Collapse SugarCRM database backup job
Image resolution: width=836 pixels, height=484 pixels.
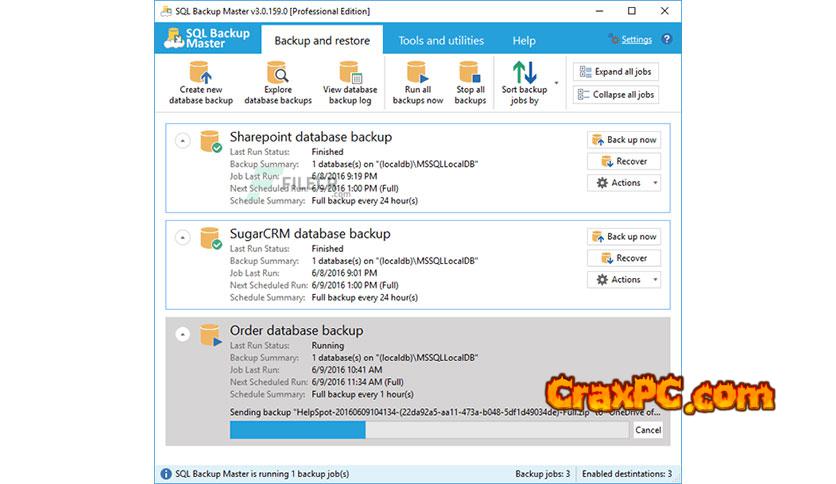[x=182, y=237]
